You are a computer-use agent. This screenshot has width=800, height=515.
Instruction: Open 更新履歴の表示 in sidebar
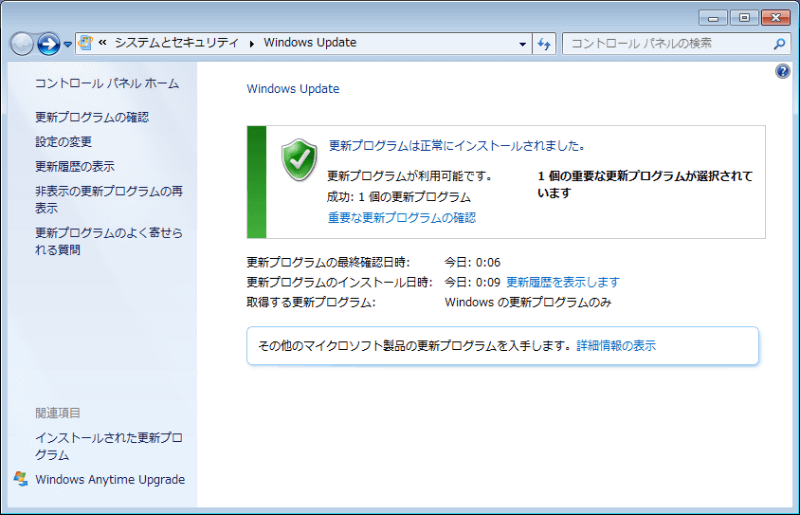pyautogui.click(x=75, y=166)
